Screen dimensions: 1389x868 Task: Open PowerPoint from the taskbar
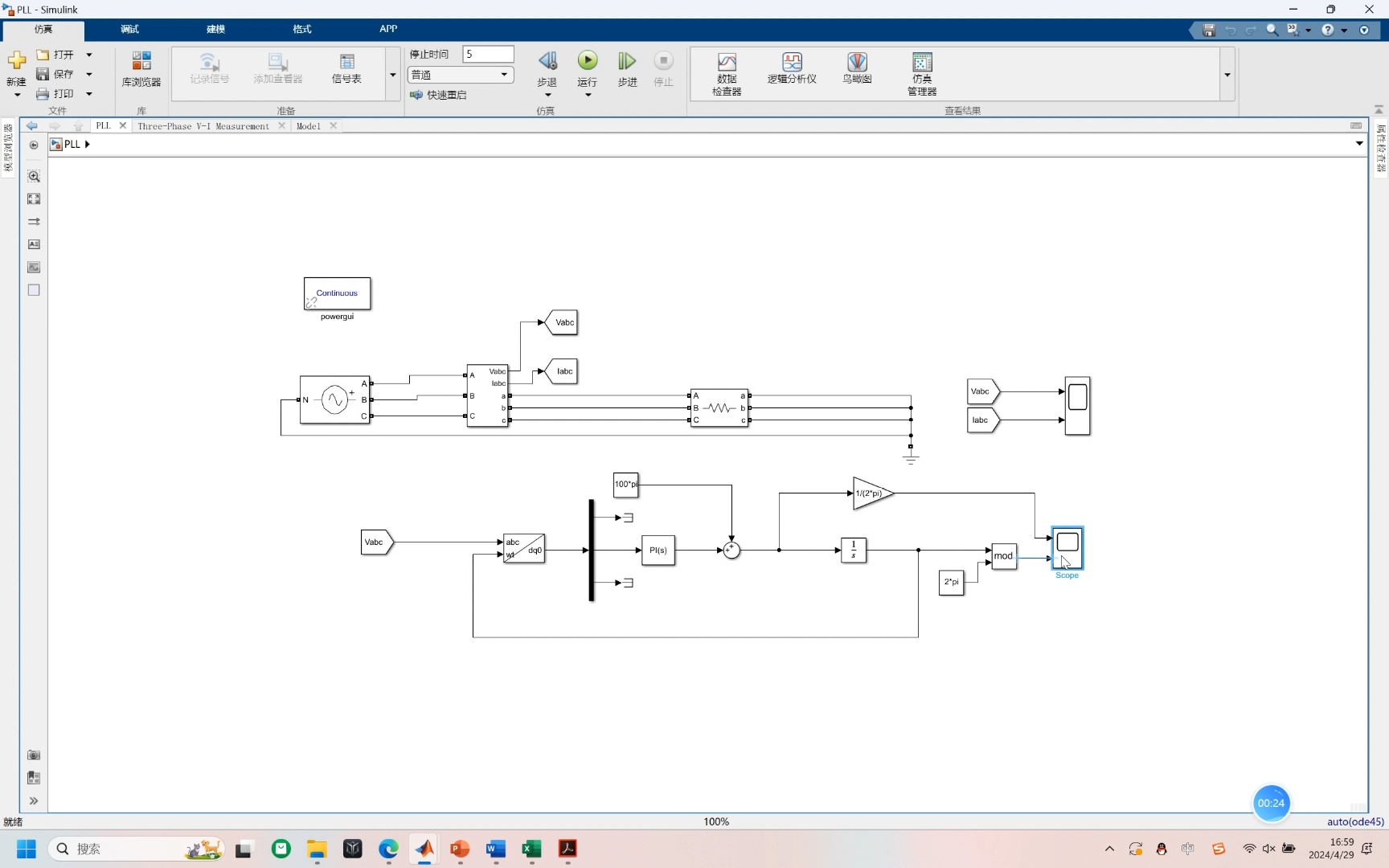click(460, 849)
